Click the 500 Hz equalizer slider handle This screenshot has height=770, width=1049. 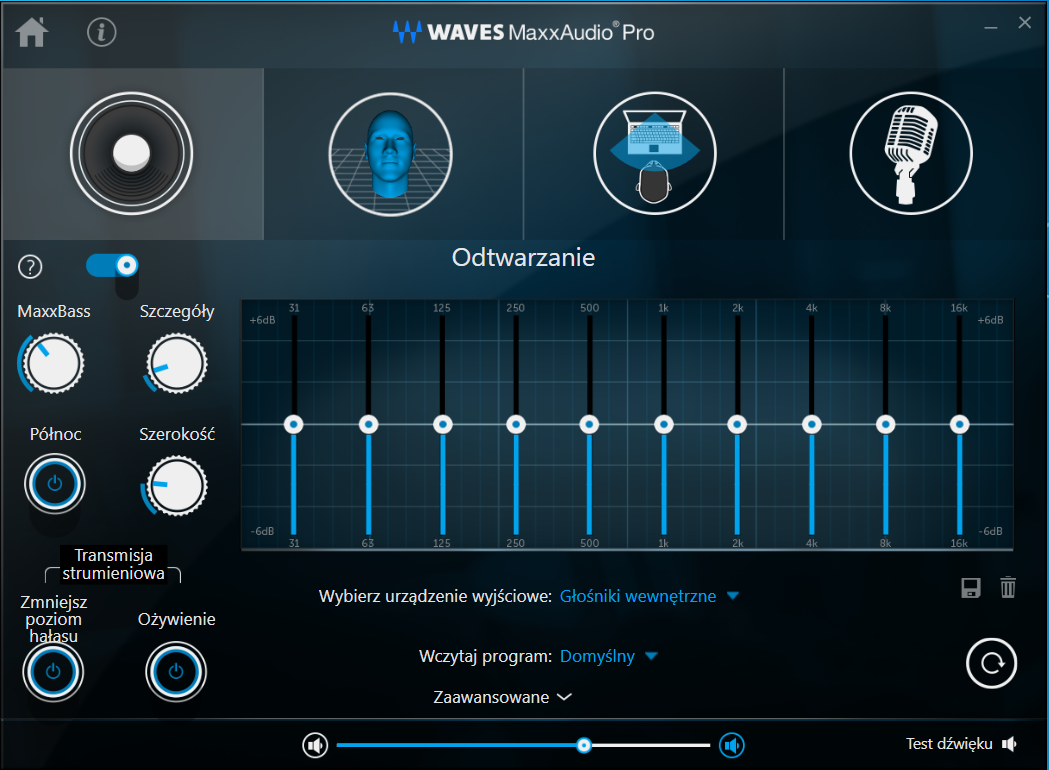589,424
